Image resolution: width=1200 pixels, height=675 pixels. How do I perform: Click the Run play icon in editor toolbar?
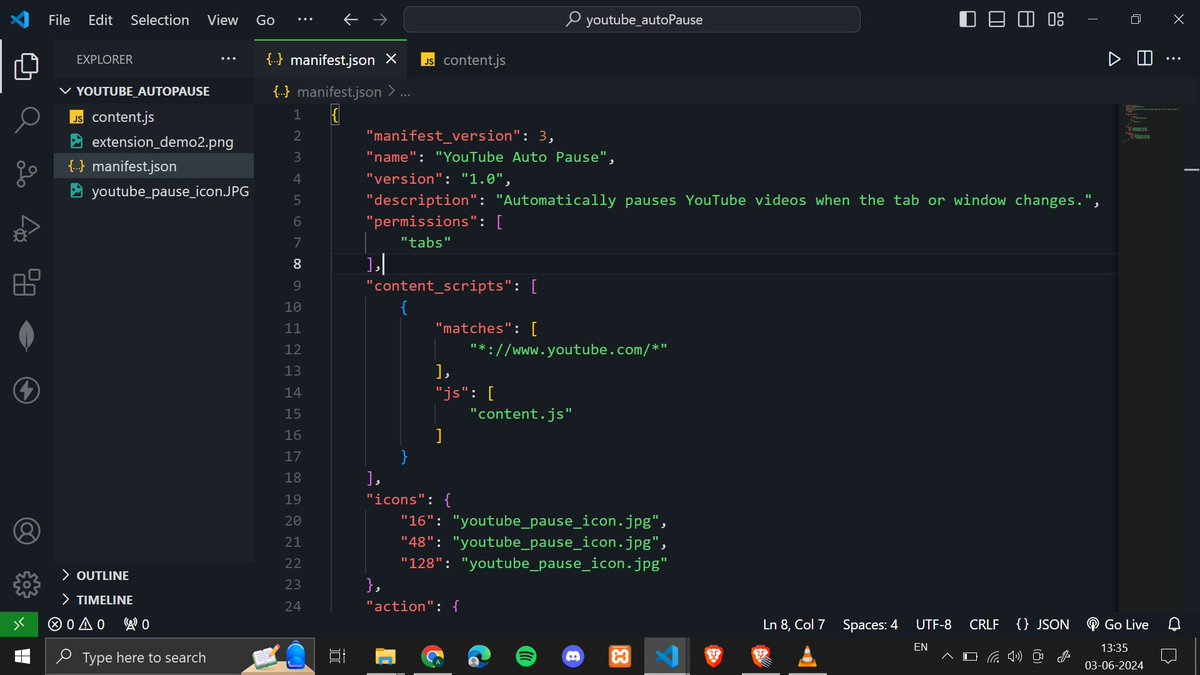[x=1114, y=59]
